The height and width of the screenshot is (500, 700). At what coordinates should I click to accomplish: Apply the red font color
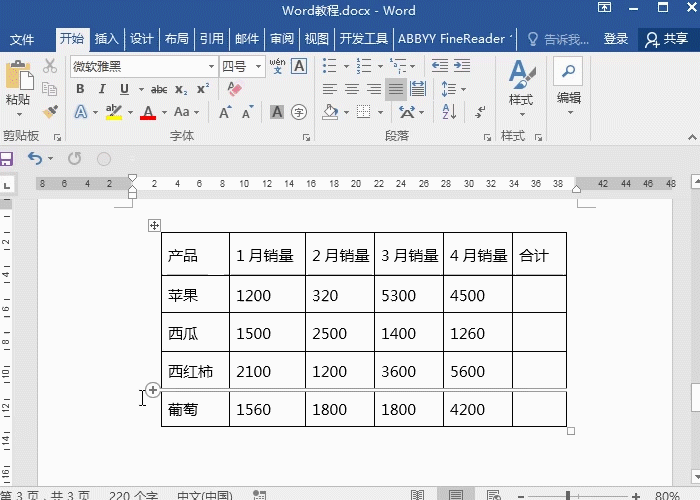(x=148, y=112)
